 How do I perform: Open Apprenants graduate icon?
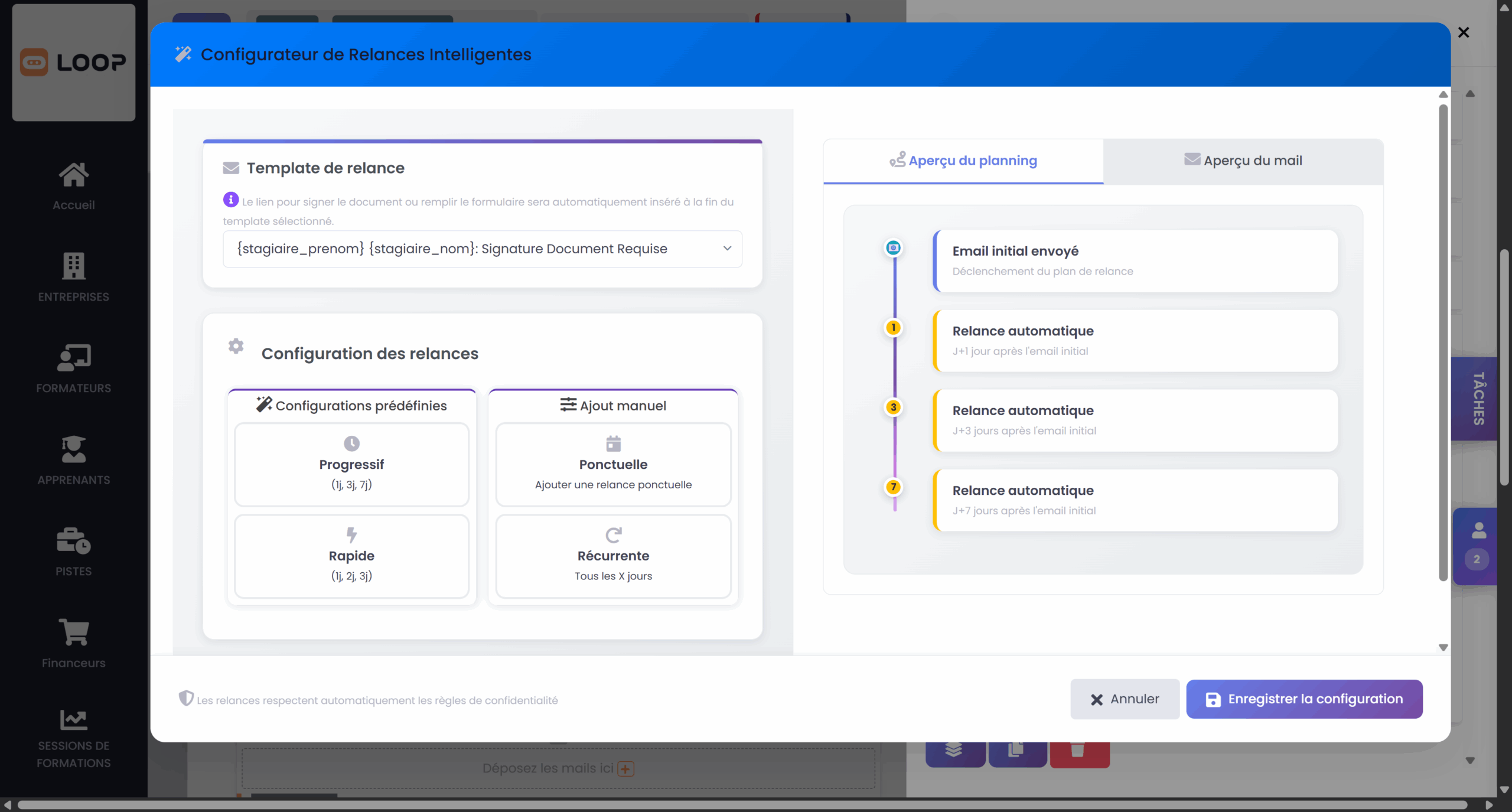pos(73,449)
